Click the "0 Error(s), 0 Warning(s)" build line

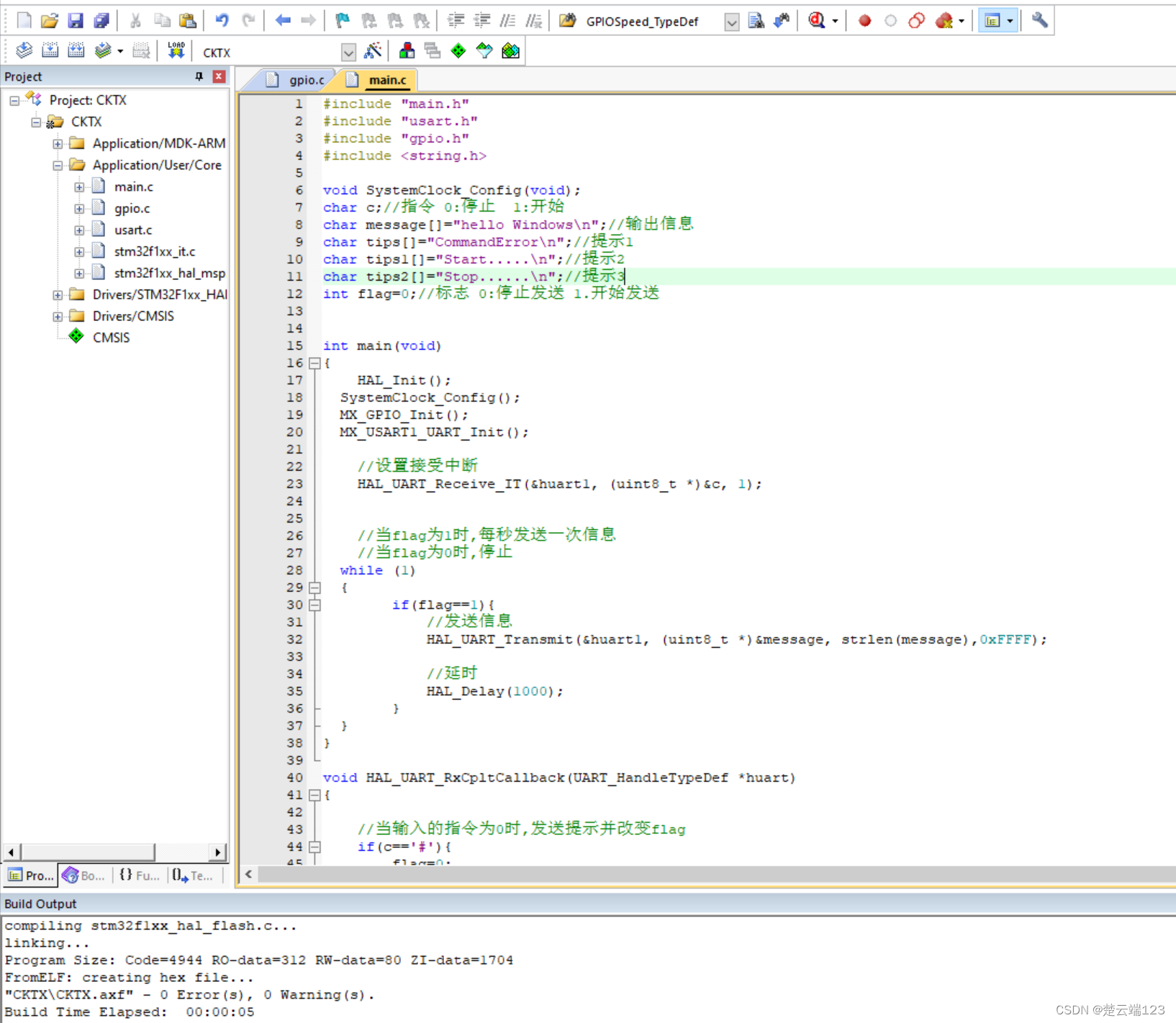click(x=190, y=995)
